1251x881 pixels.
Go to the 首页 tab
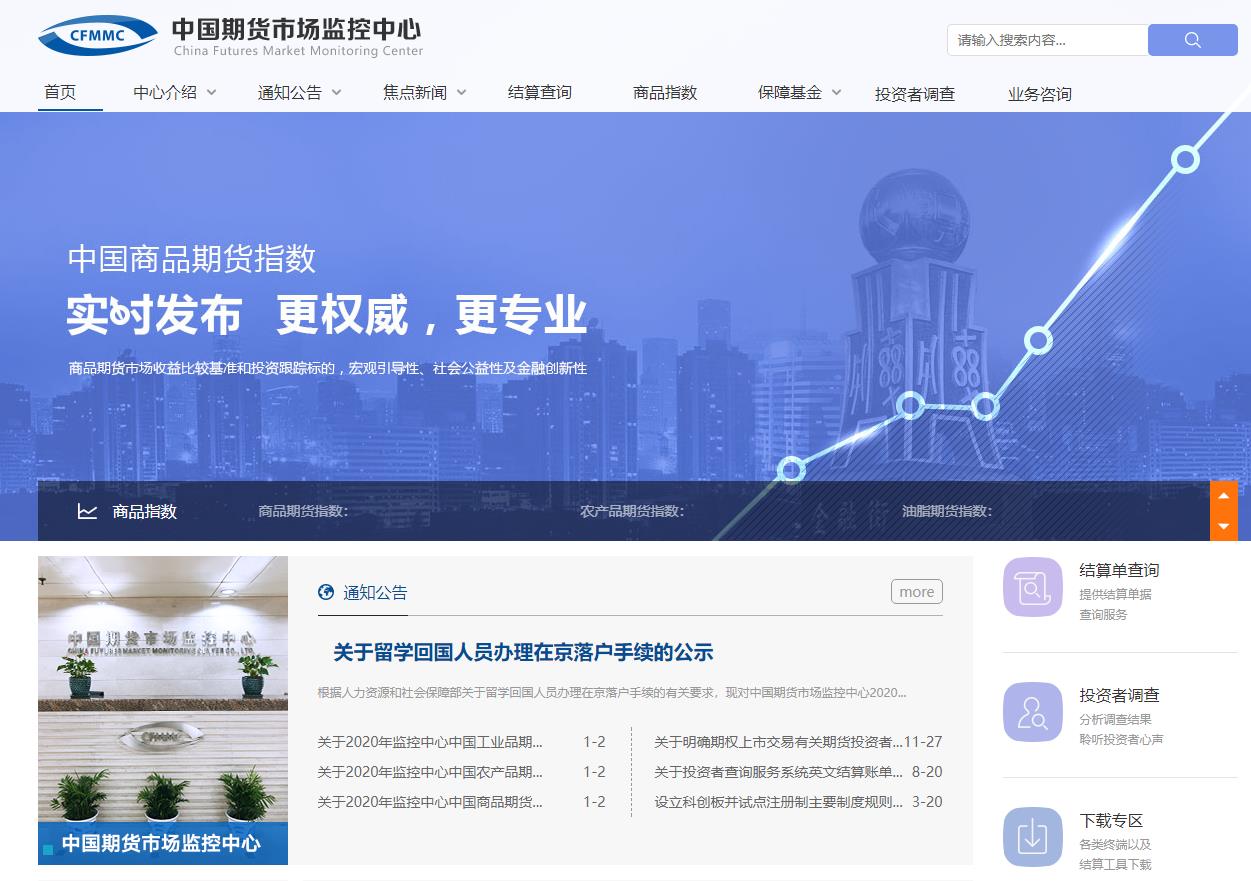click(x=60, y=92)
